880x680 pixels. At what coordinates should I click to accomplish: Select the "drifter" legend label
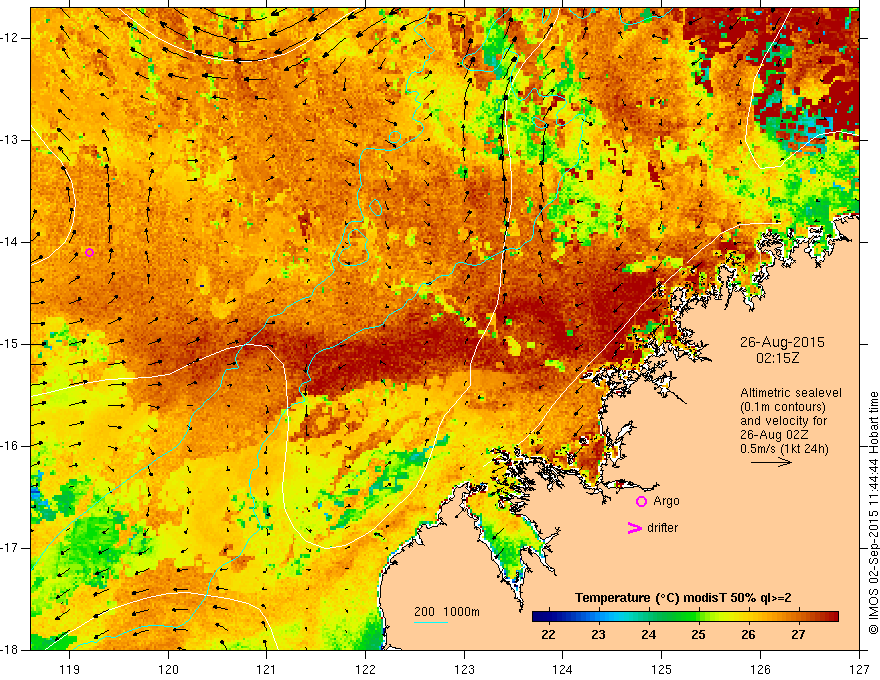pyautogui.click(x=662, y=528)
